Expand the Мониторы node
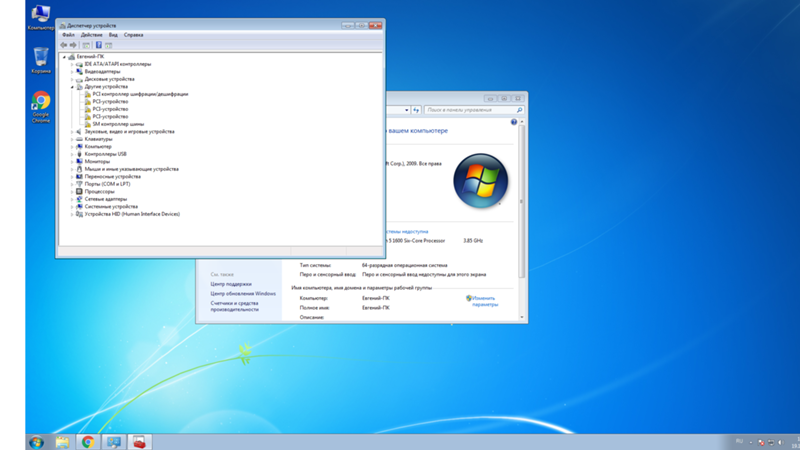The width and height of the screenshot is (800, 450). (72, 161)
